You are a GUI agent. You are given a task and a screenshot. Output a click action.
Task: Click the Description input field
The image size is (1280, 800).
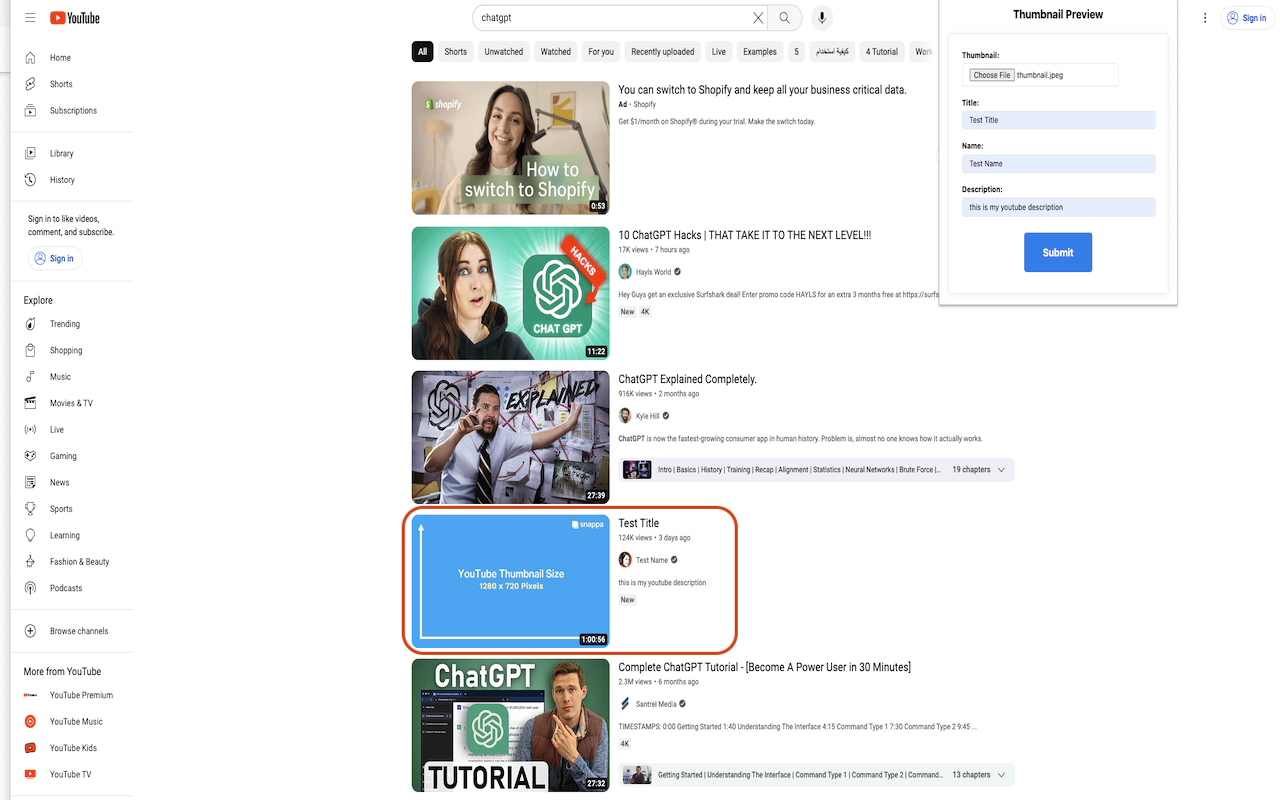pos(1058,207)
